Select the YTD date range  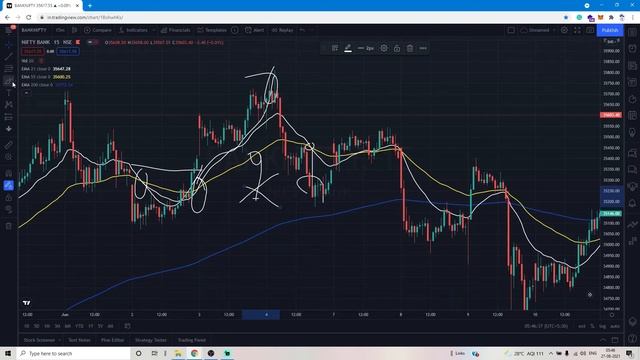[79, 326]
